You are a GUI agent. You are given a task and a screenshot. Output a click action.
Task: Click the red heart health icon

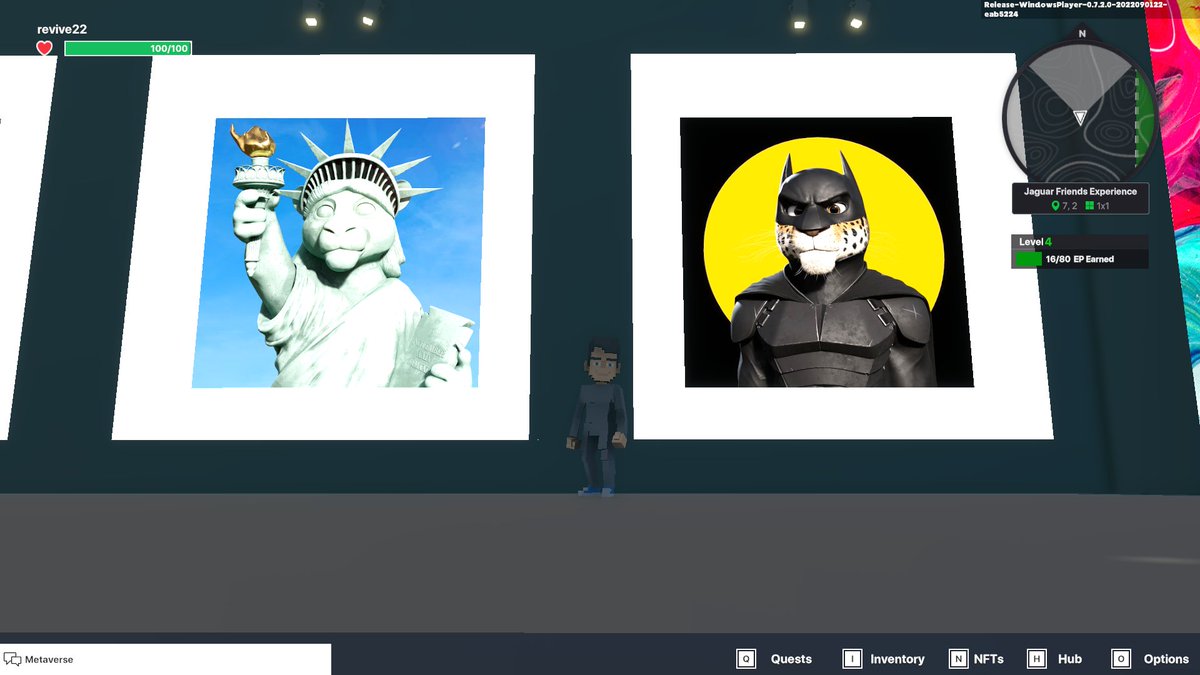[44, 48]
